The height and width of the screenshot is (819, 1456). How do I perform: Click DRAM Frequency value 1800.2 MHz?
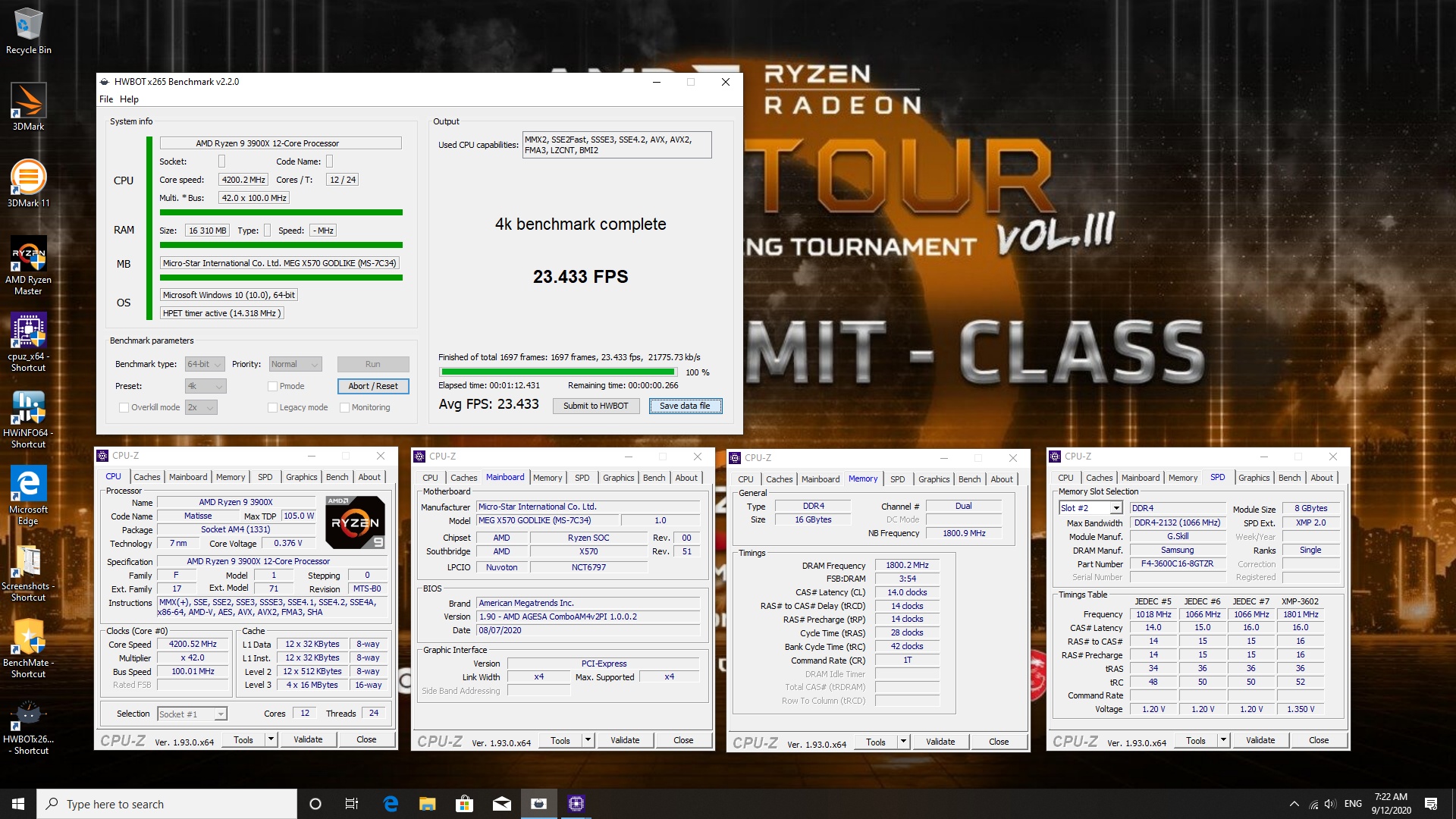(907, 565)
